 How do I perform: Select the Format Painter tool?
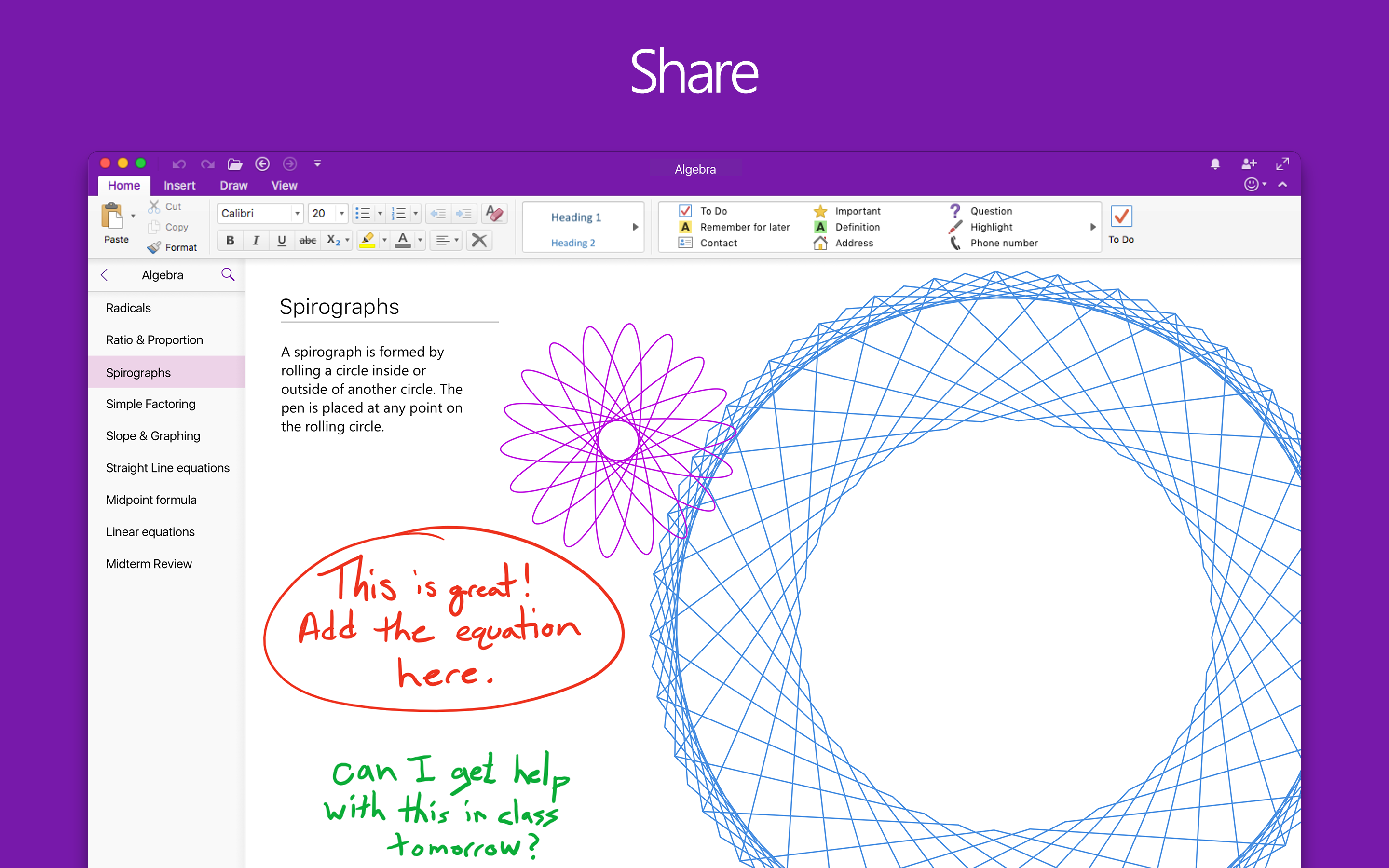[x=156, y=247]
